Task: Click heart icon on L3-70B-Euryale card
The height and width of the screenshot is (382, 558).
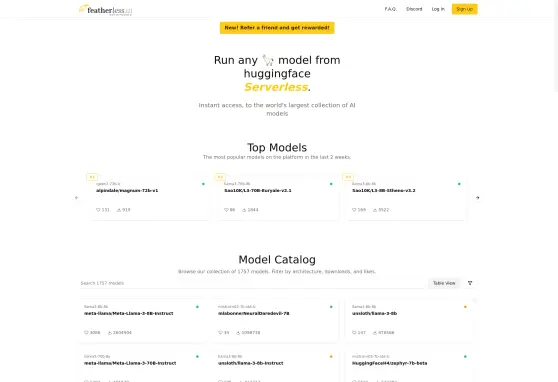Action: [226, 210]
